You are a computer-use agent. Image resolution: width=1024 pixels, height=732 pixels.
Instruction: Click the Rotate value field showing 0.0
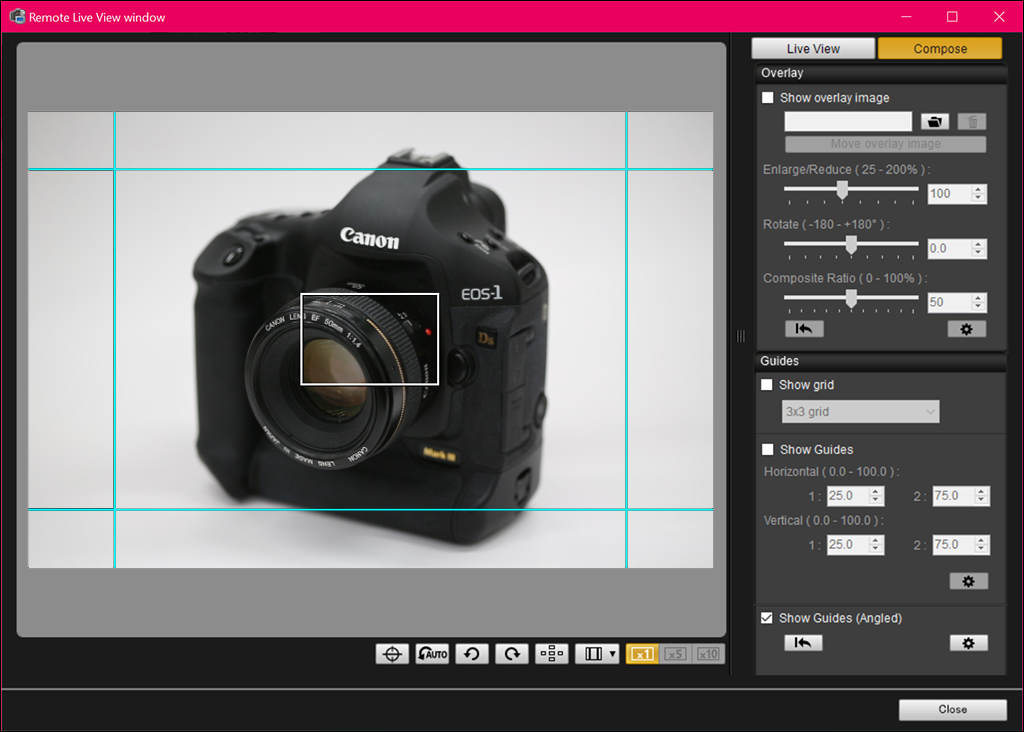click(x=950, y=248)
